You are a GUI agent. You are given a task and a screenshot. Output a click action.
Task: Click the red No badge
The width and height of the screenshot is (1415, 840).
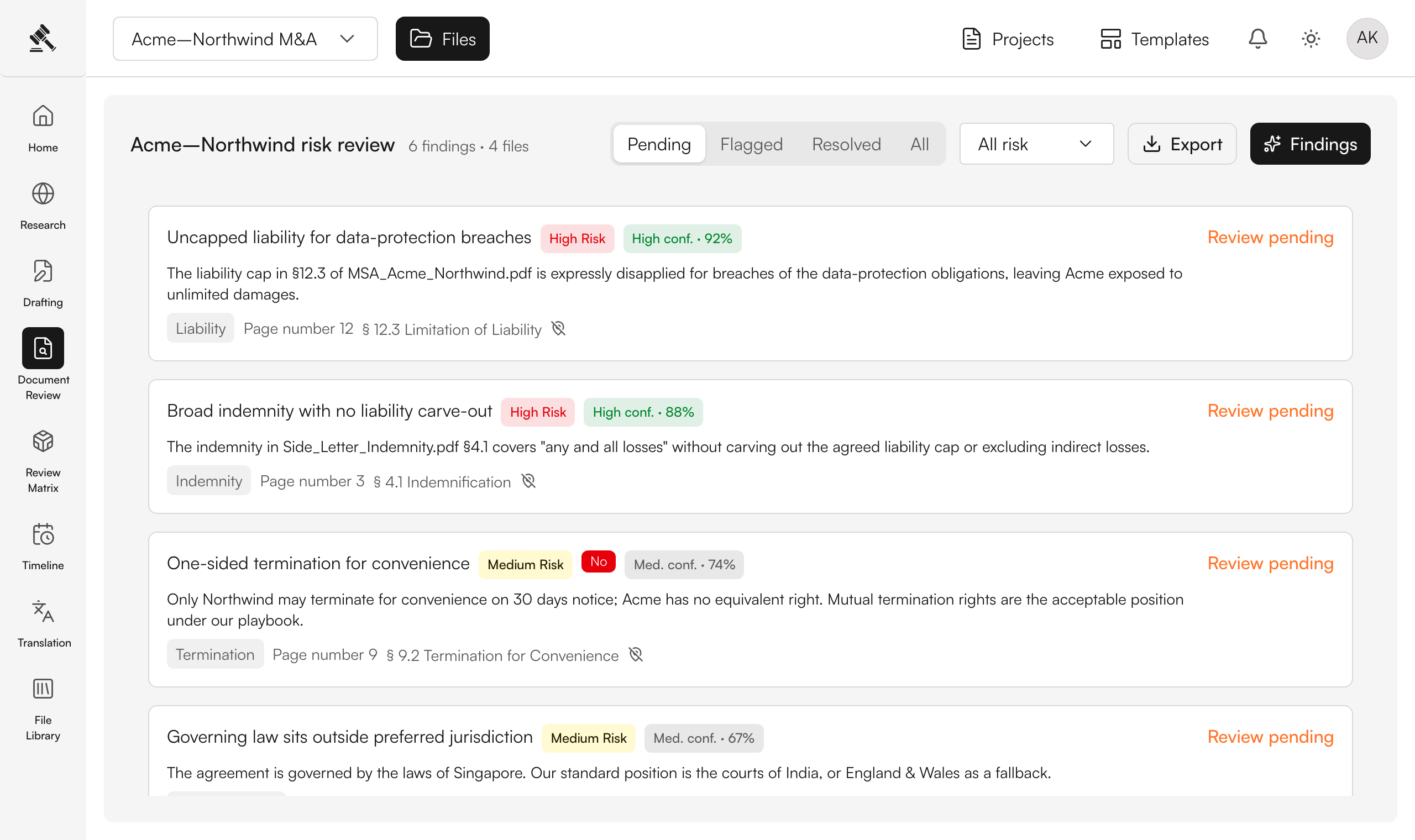coord(598,561)
